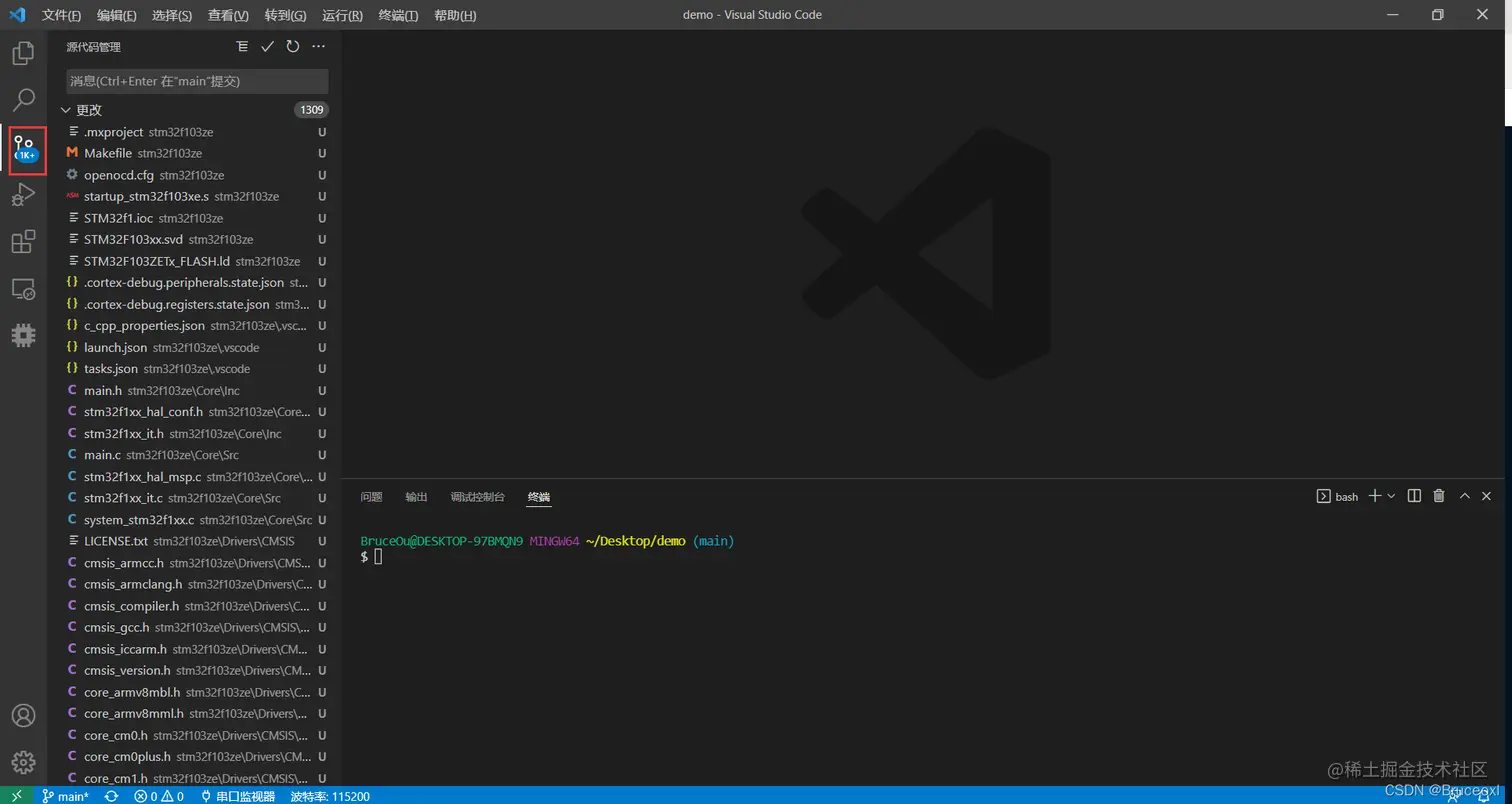1512x804 pixels.
Task: Collapse the 更改 changes group
Action: tap(66, 110)
